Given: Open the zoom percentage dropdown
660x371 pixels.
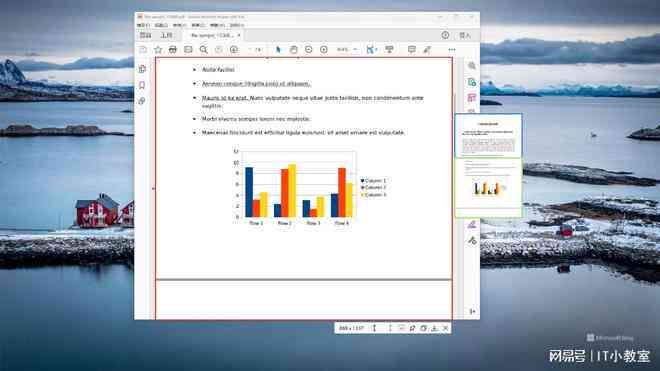Looking at the screenshot, I should [x=347, y=50].
